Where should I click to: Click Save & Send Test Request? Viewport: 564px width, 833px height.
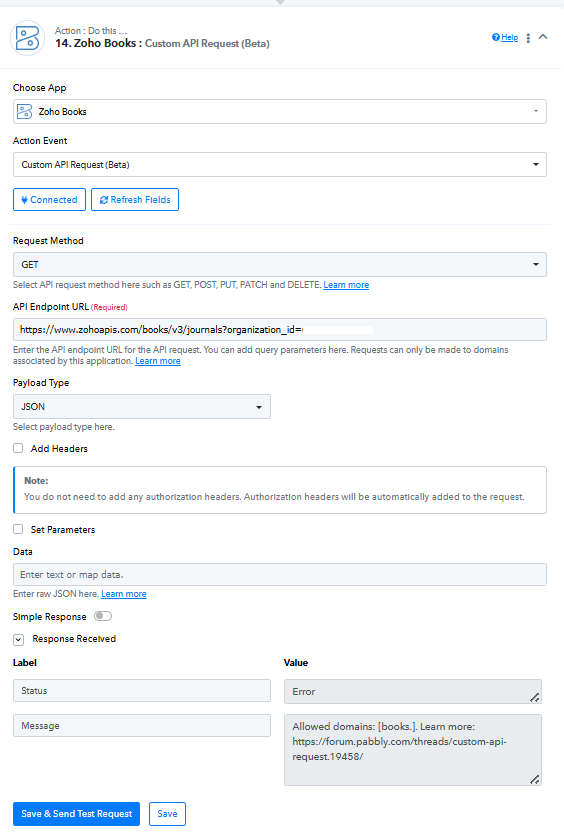76,814
